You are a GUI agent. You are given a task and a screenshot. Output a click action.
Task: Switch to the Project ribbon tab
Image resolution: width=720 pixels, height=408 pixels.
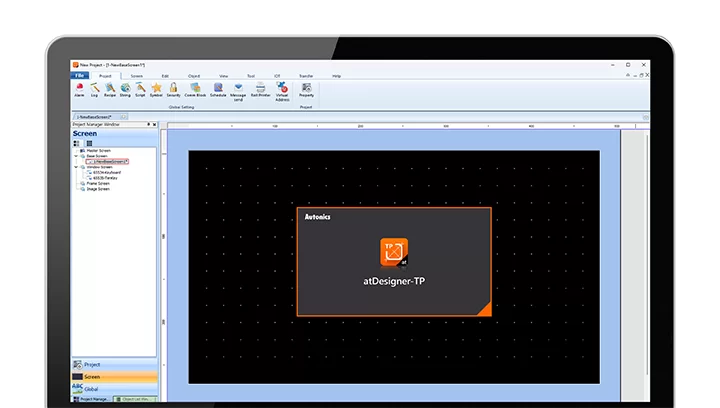point(105,76)
